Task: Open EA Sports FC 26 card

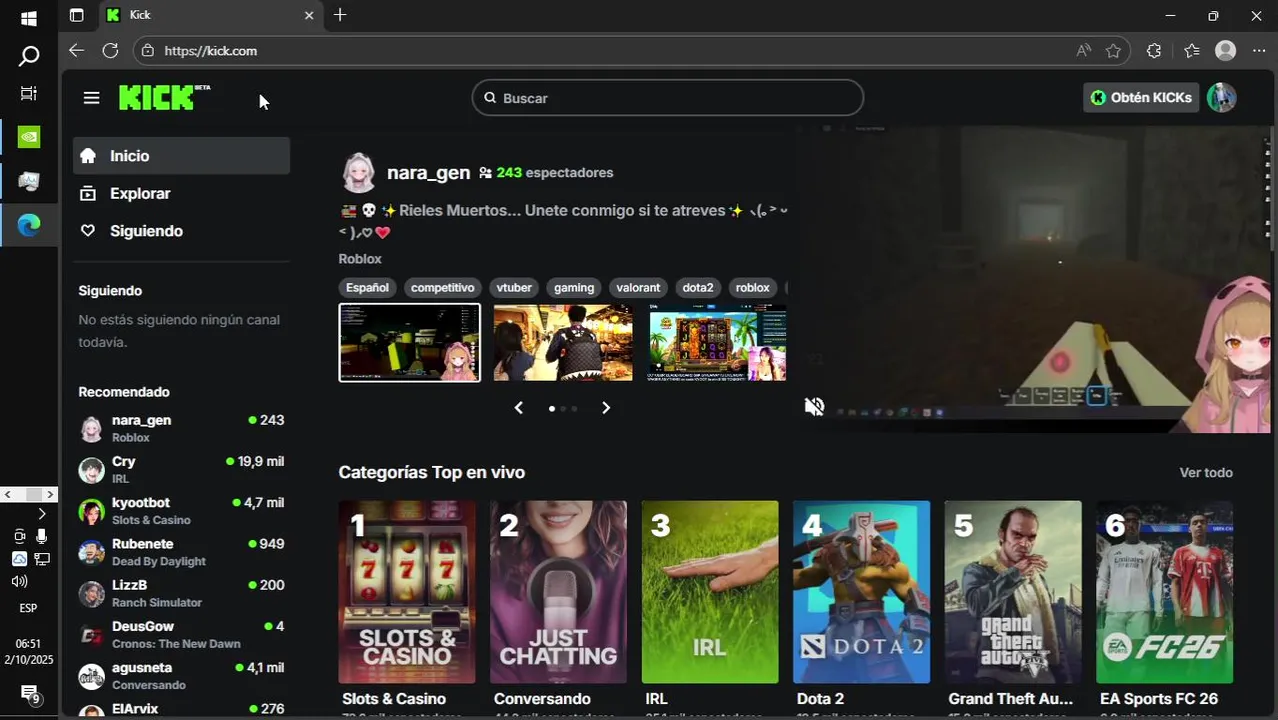Action: [1164, 592]
